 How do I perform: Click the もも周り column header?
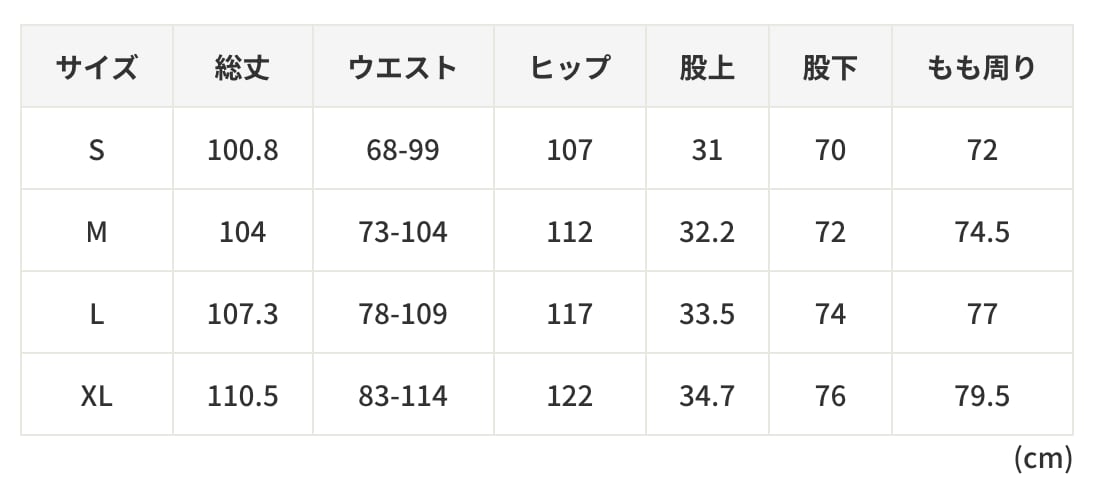(x=982, y=67)
